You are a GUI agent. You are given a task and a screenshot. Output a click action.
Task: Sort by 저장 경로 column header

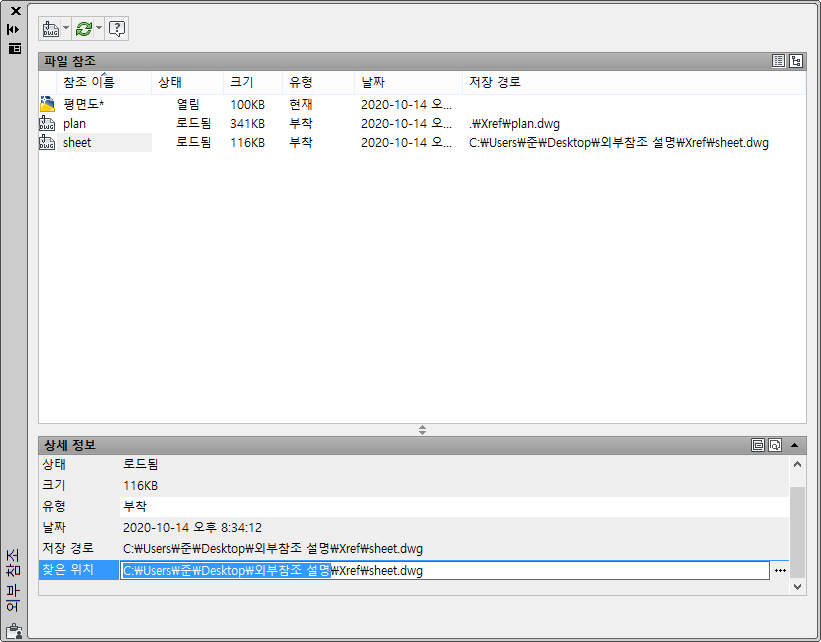[x=634, y=82]
